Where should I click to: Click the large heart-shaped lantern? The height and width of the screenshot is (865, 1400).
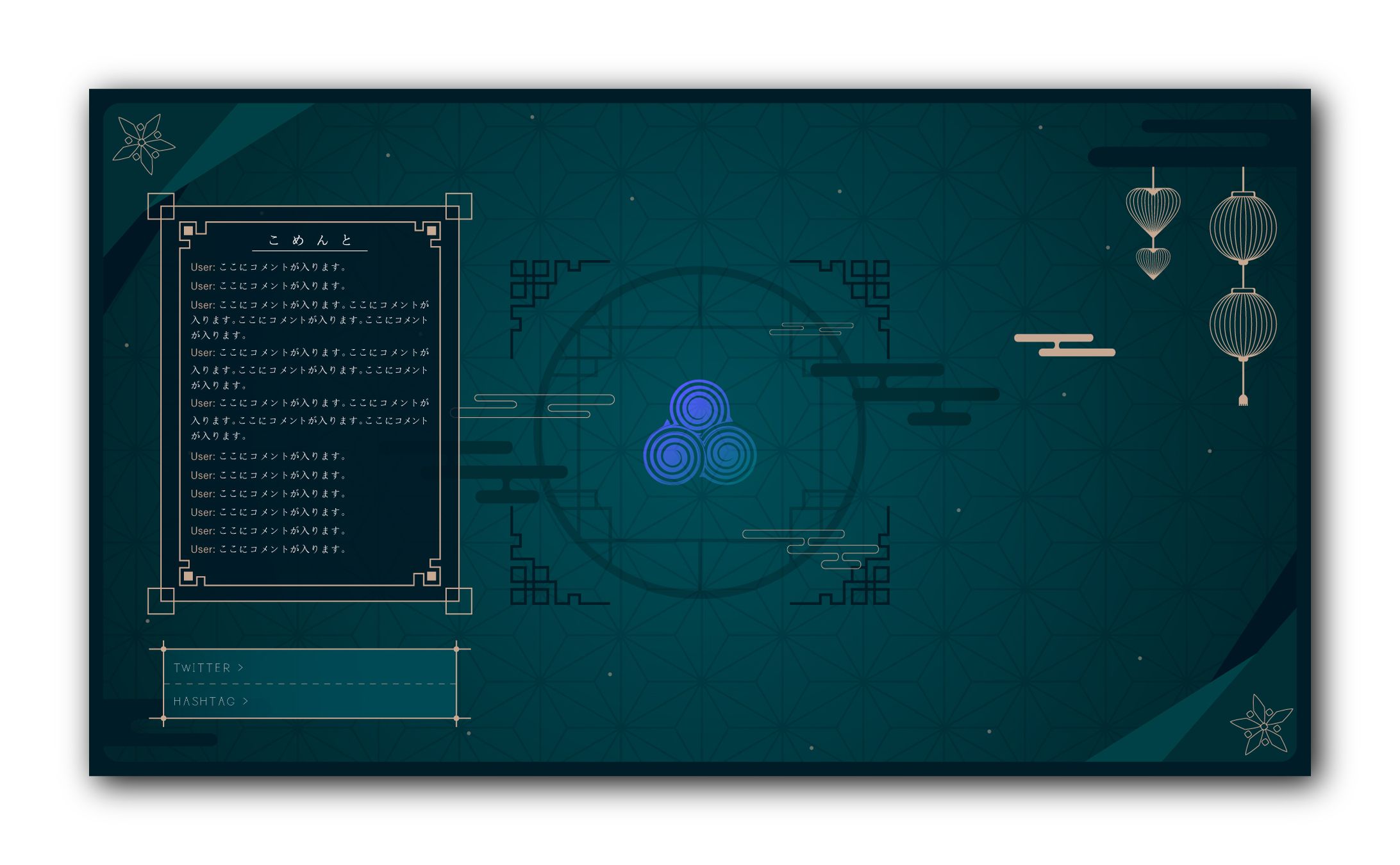(1153, 211)
